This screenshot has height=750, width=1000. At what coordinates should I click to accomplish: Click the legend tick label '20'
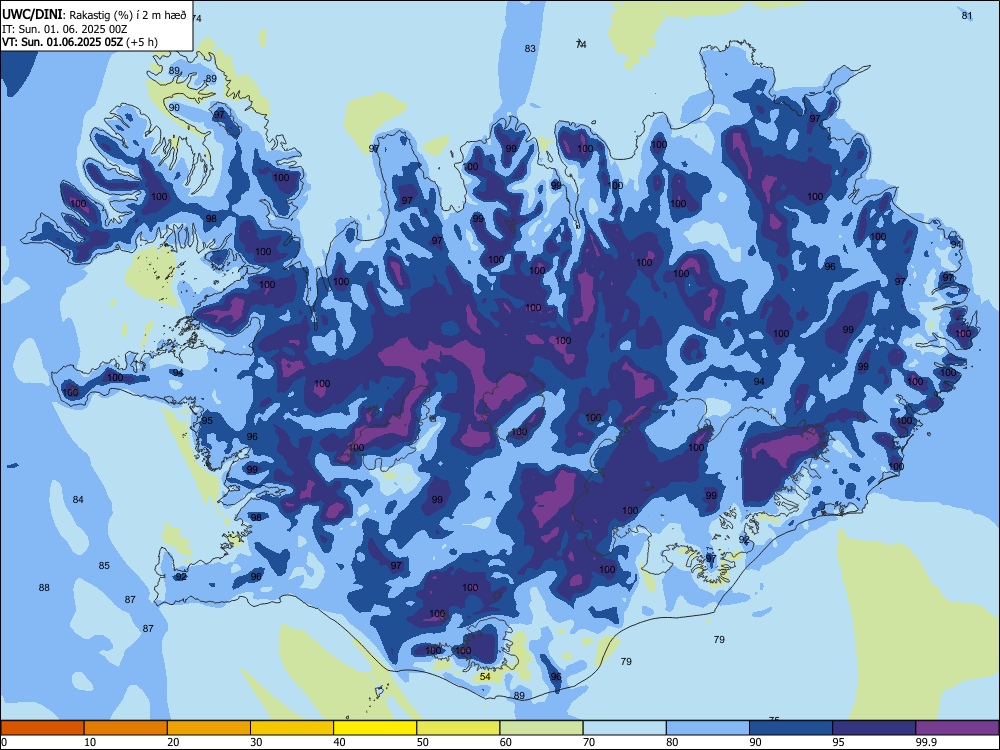click(173, 742)
